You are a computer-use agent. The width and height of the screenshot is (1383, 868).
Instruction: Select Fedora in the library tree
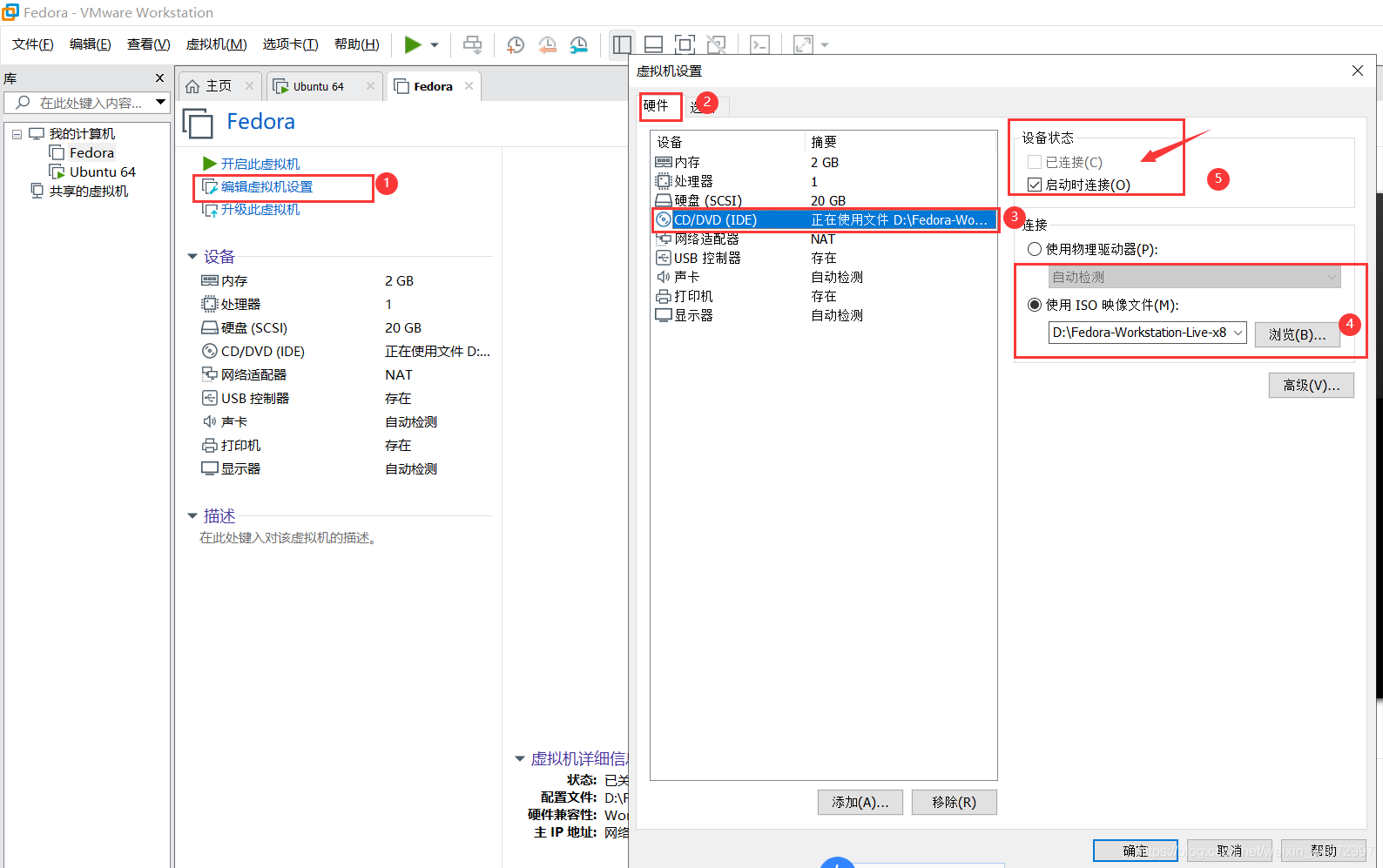pyautogui.click(x=91, y=152)
